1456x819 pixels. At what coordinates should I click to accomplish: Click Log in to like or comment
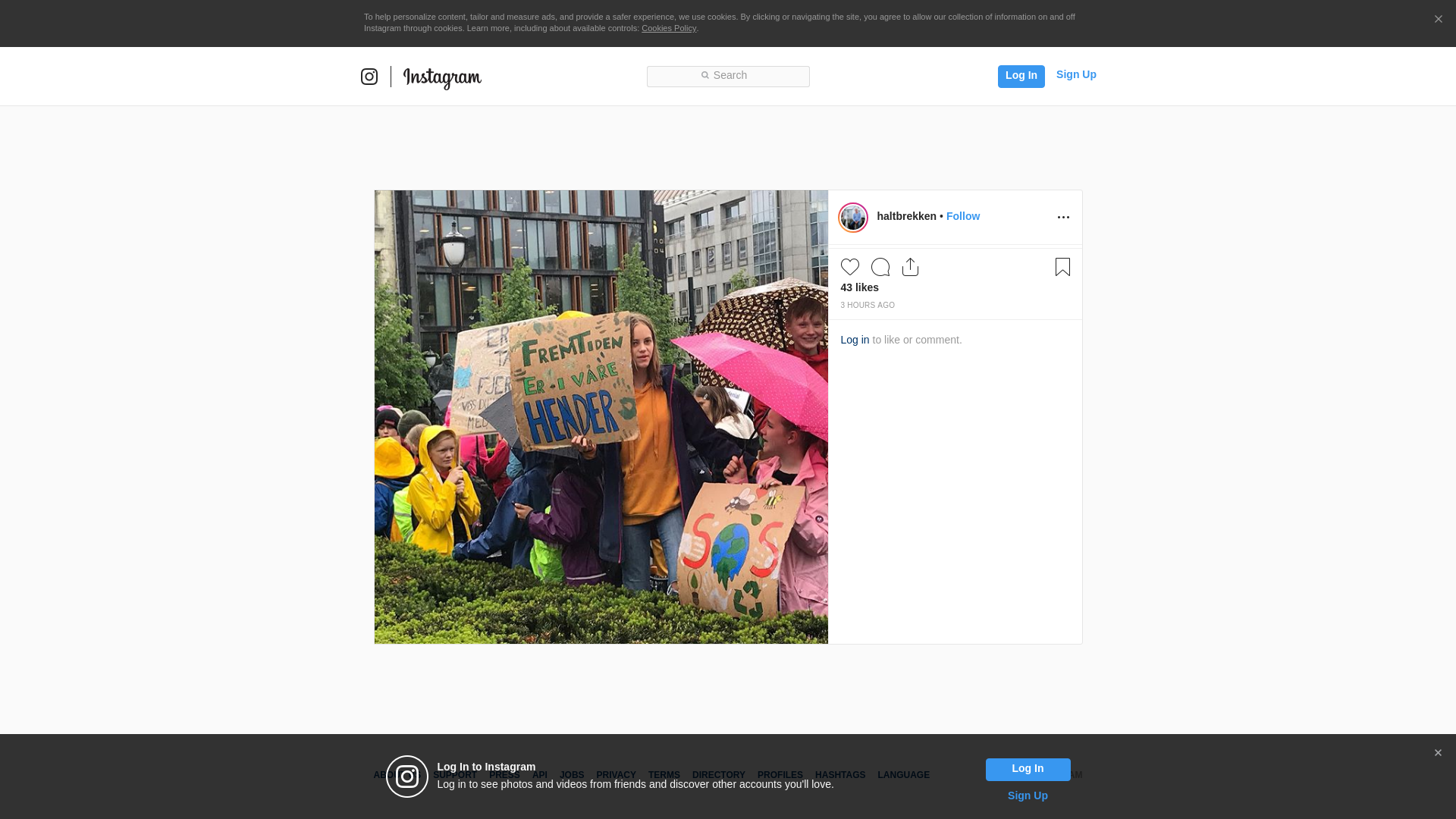click(855, 340)
